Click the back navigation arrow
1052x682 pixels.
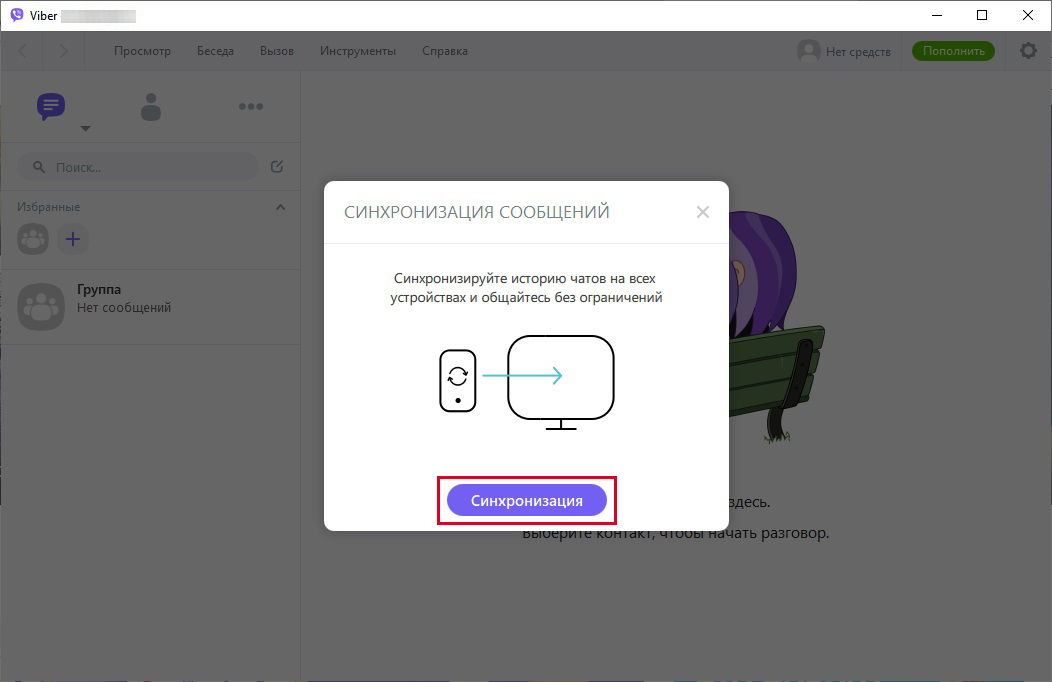22,50
